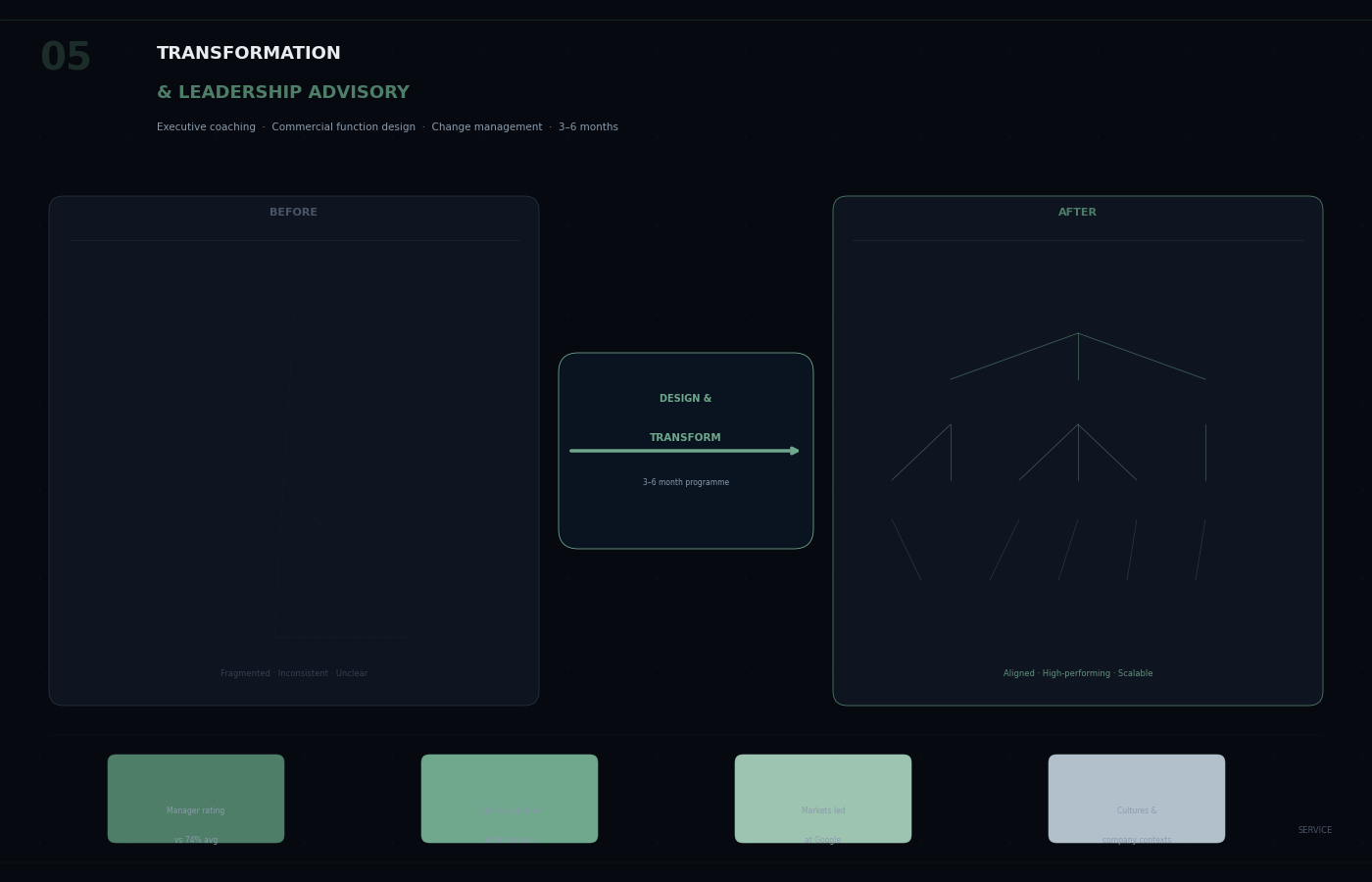Screen dimensions: 1372x882
Task: Click the green arrow in Design & Transform box
Action: pyautogui.click(x=685, y=451)
